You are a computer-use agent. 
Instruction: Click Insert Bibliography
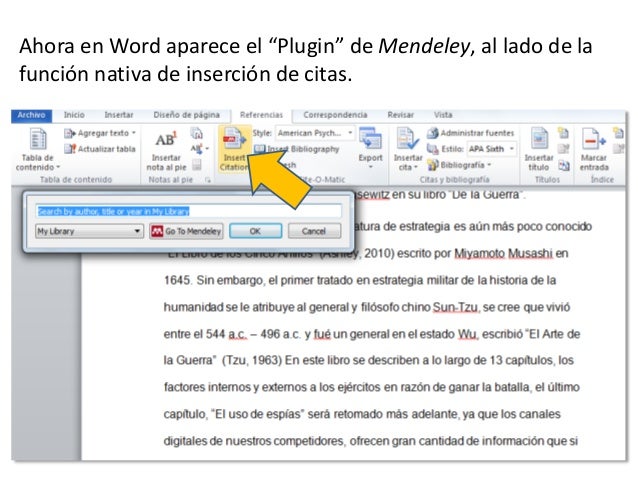click(x=297, y=149)
